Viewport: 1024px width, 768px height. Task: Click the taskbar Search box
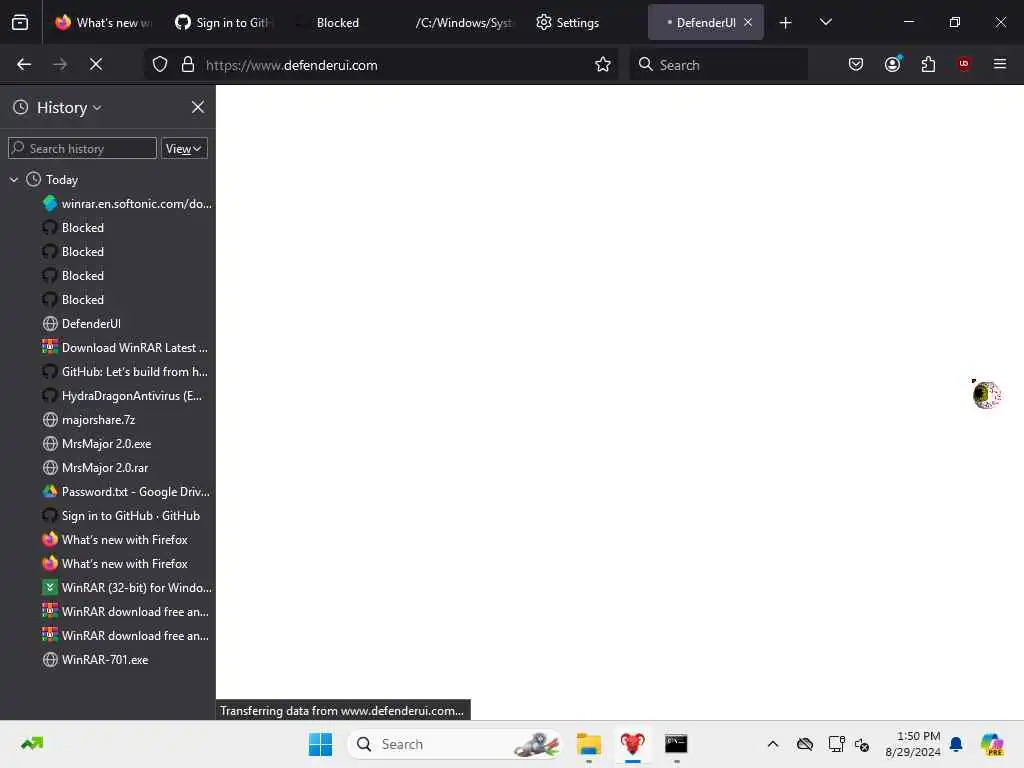(x=455, y=744)
